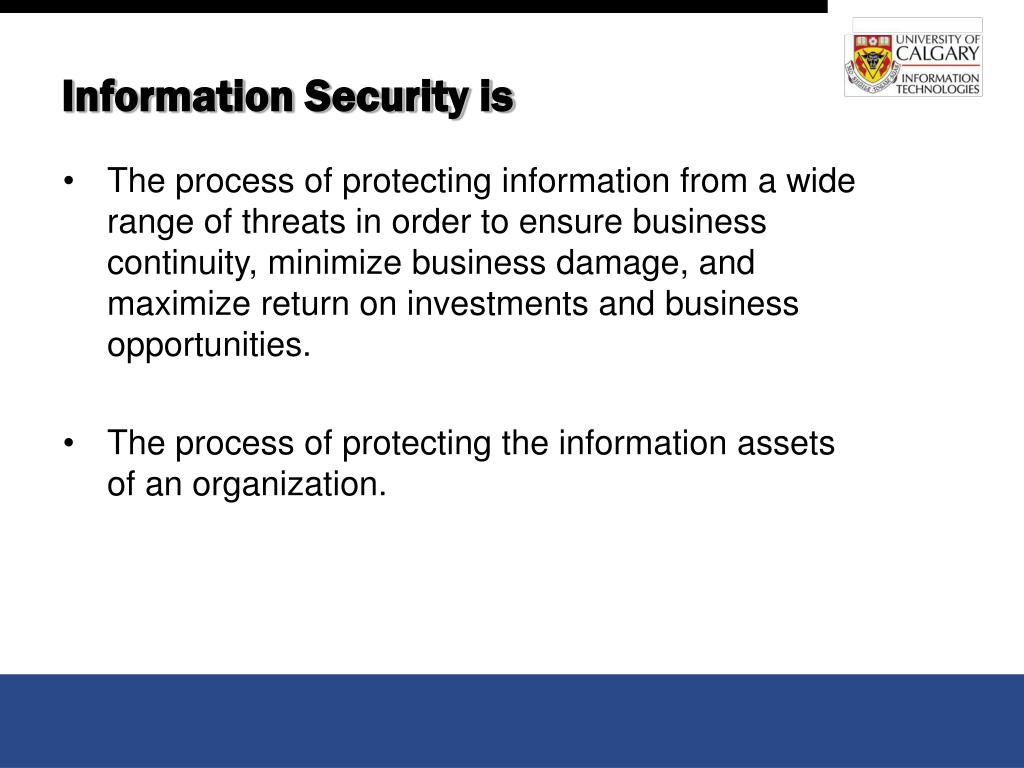Image resolution: width=1024 pixels, height=768 pixels.
Task: Click the word 'wide' ending the first line
Action: coord(820,181)
